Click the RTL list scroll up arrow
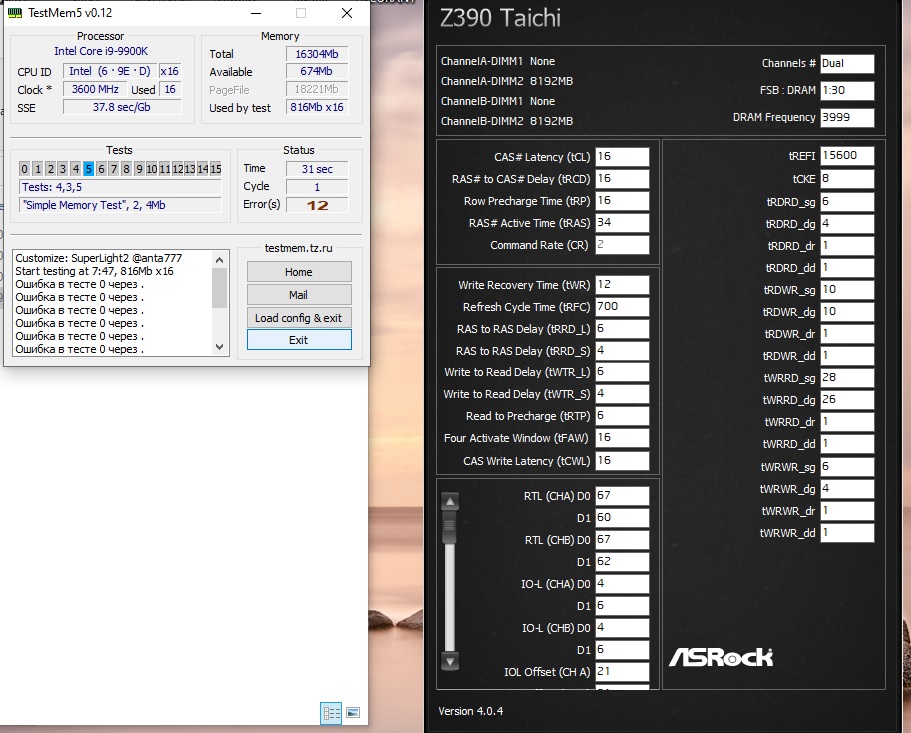911x733 pixels. 450,501
